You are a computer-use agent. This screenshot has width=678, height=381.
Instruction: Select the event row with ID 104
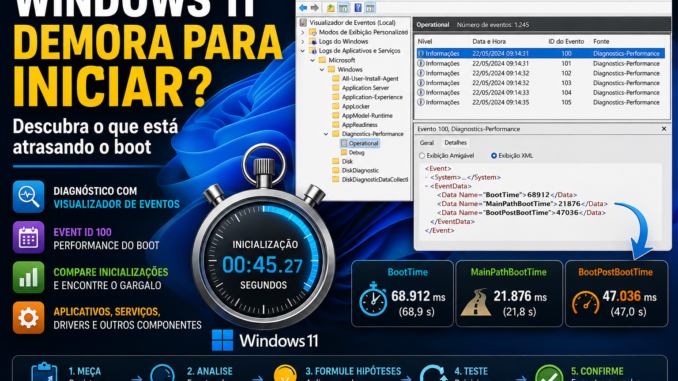[x=540, y=93]
